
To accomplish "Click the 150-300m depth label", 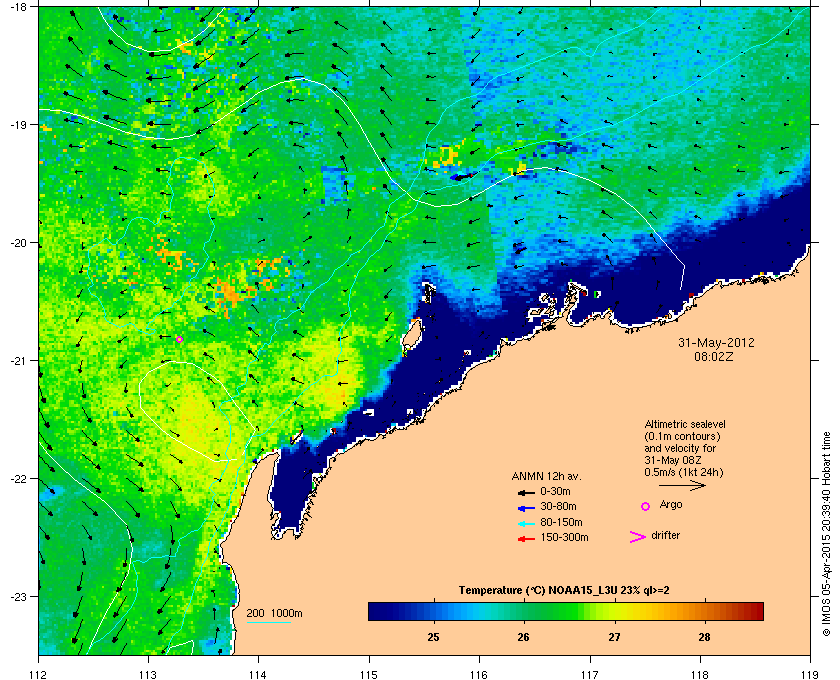I will point(564,537).
